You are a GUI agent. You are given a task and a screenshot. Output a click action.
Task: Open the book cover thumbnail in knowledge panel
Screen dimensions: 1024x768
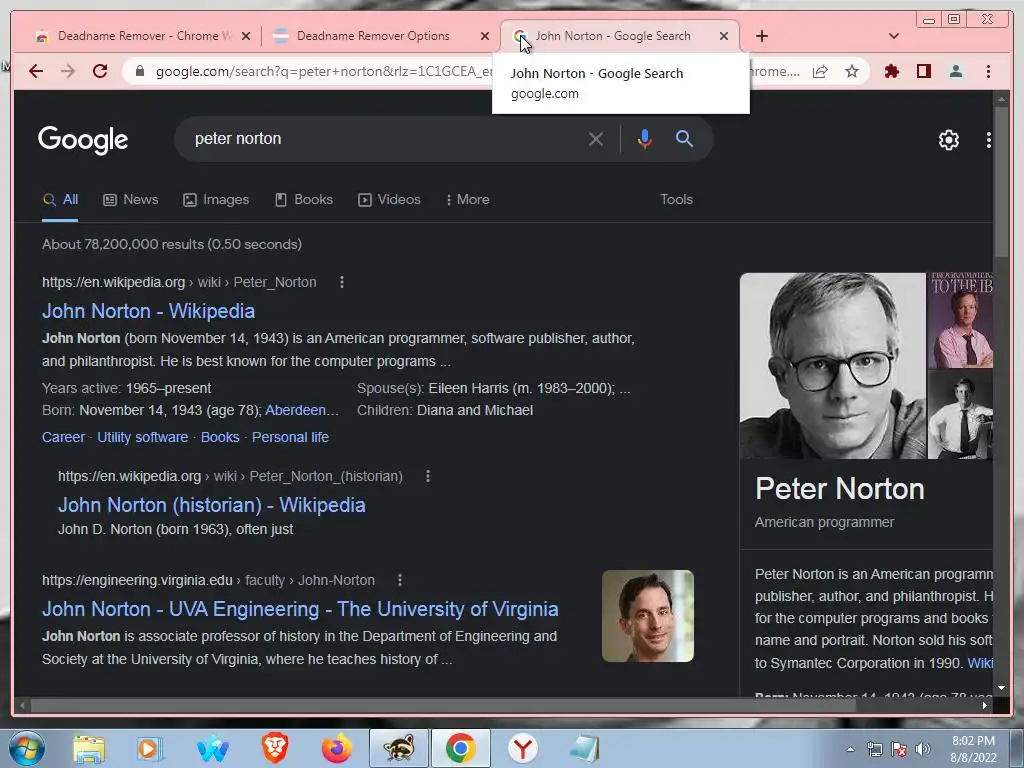pyautogui.click(x=961, y=320)
